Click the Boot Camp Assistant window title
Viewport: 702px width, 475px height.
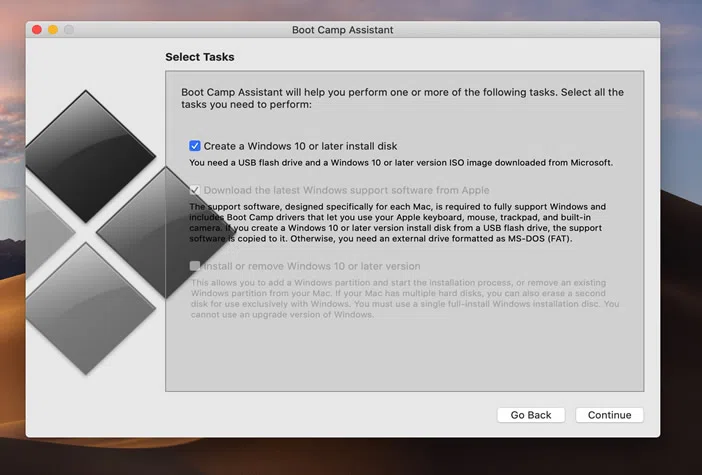tap(342, 30)
